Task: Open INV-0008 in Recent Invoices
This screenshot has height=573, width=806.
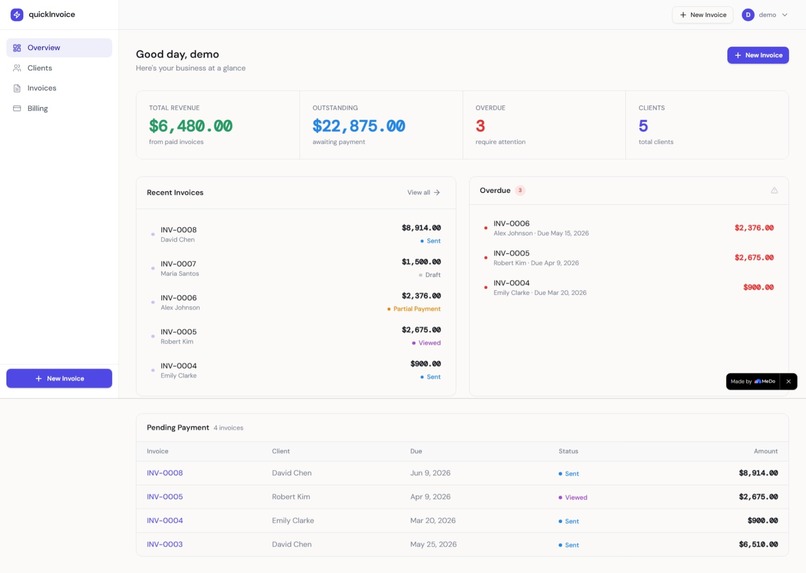Action: coord(296,234)
